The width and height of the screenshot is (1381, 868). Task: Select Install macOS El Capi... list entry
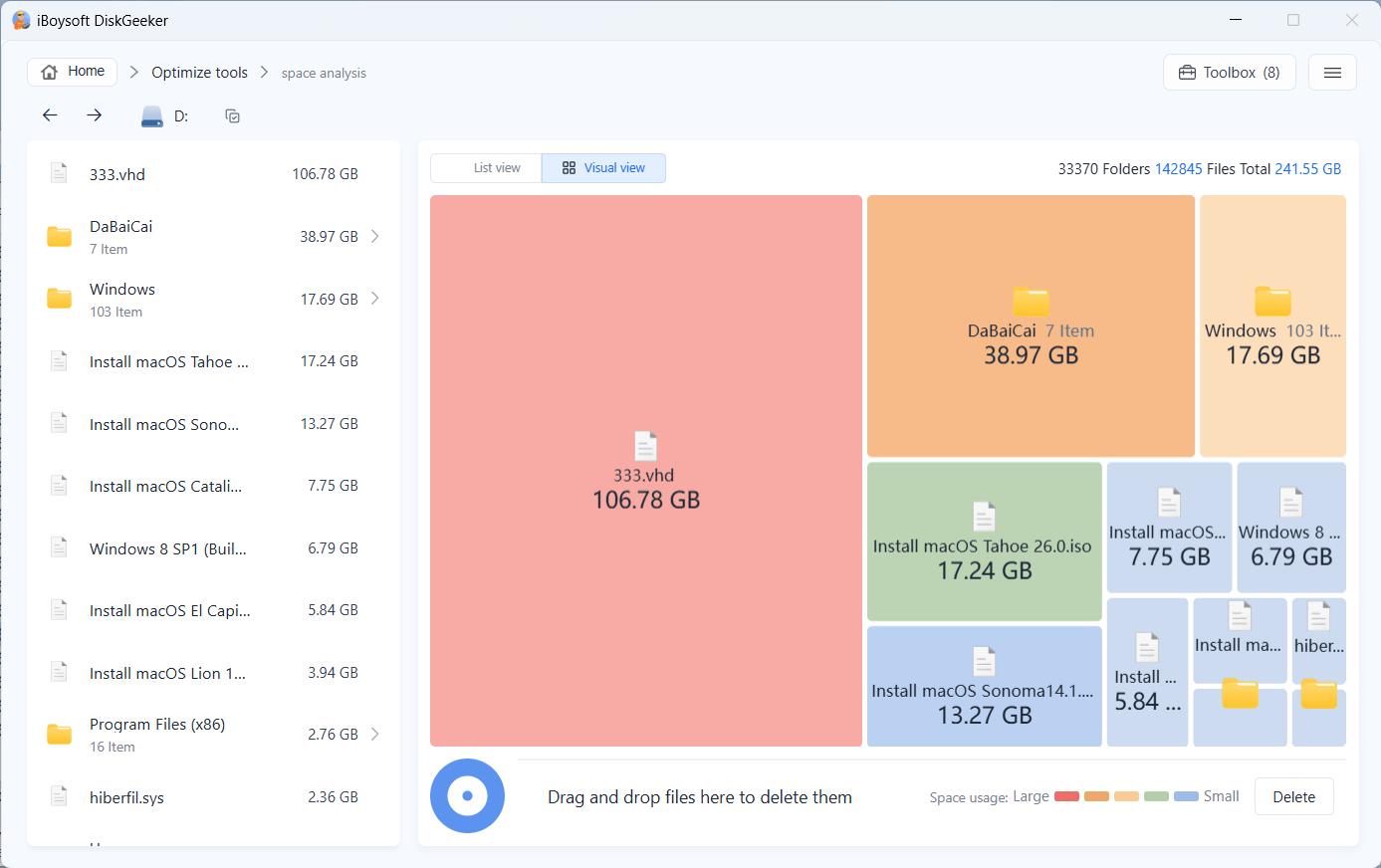pyautogui.click(x=213, y=610)
